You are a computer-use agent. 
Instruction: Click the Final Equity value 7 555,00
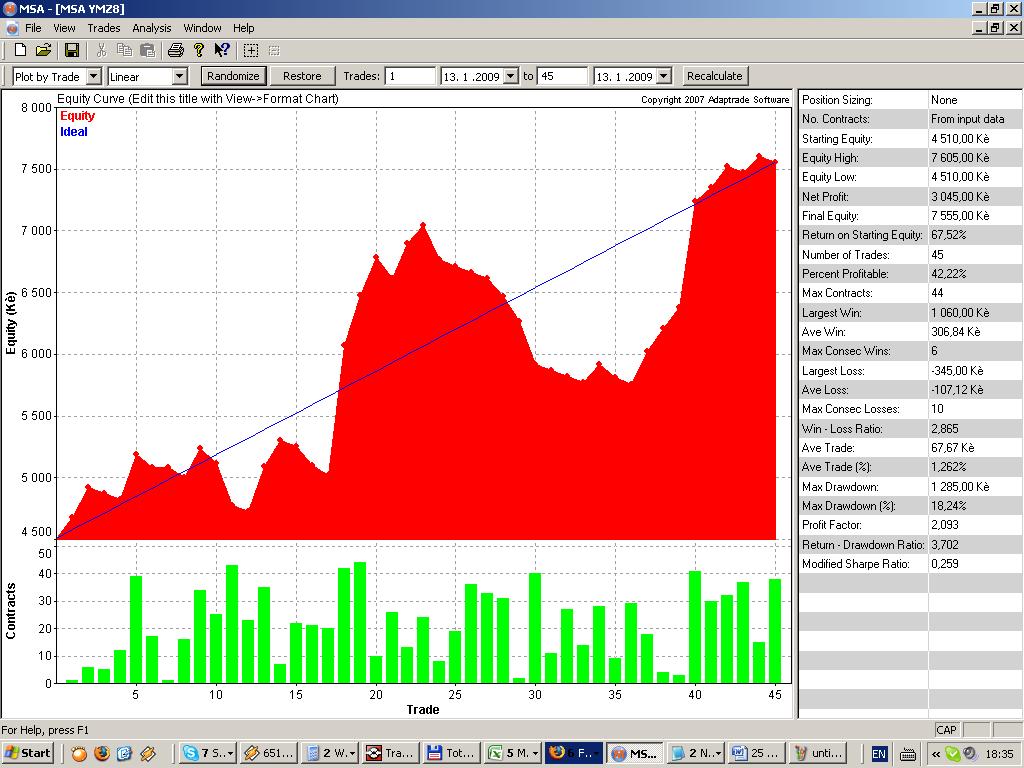click(960, 216)
